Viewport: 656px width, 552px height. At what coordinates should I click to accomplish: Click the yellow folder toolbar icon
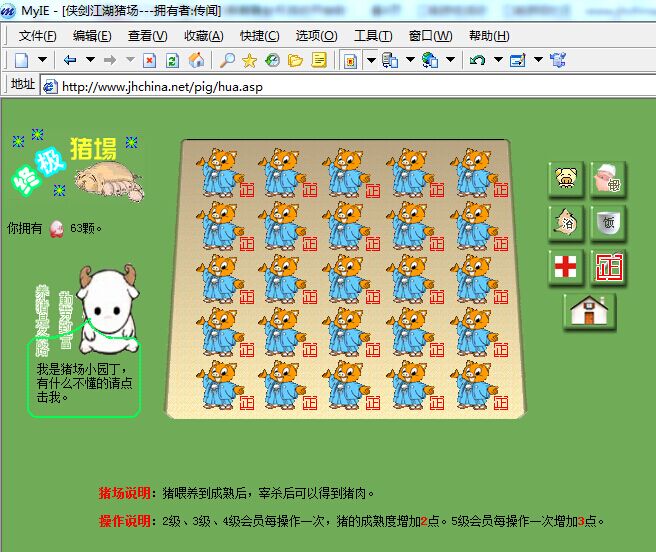pyautogui.click(x=295, y=61)
